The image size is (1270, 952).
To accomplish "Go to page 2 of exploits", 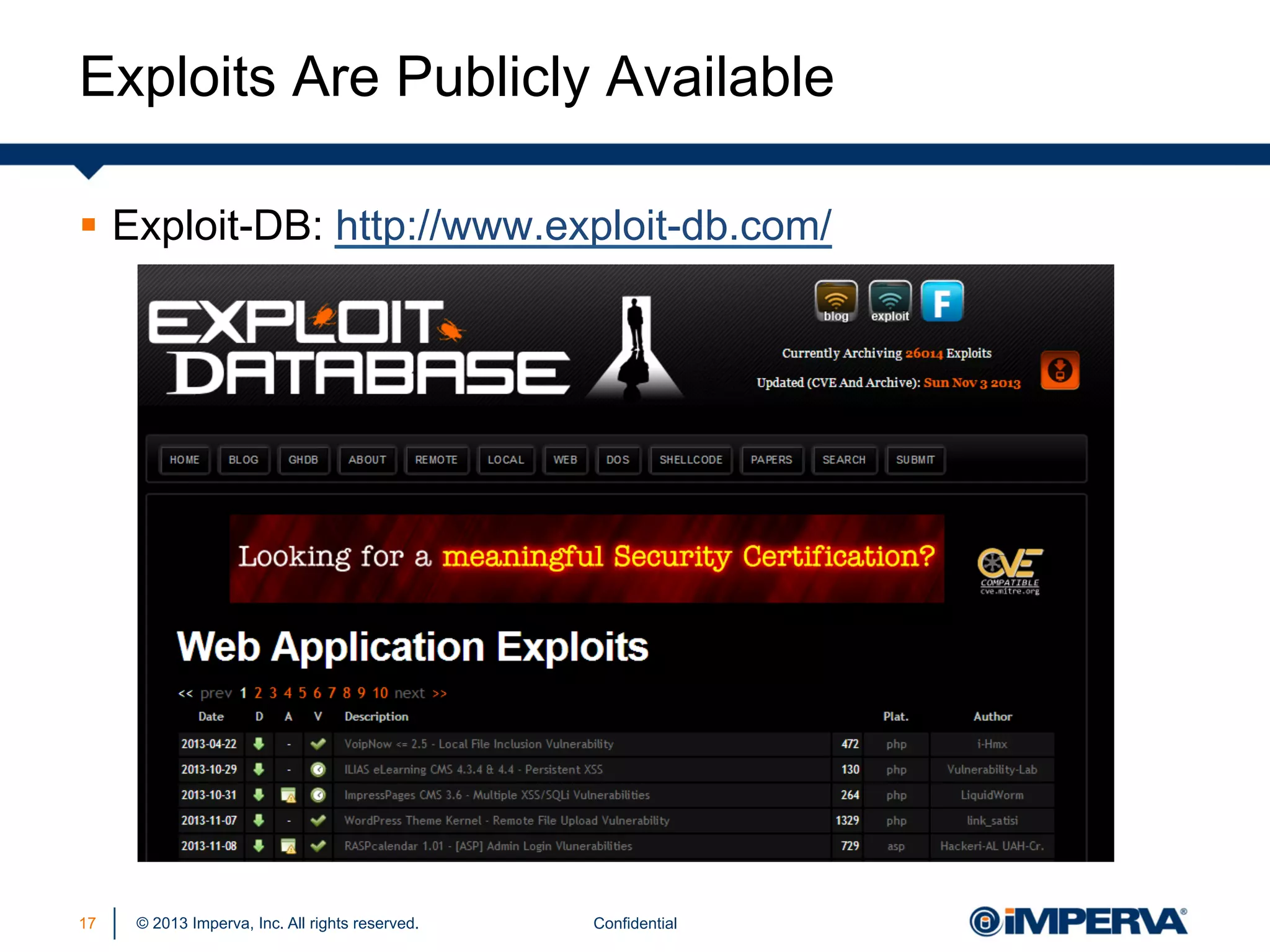I will tap(258, 693).
